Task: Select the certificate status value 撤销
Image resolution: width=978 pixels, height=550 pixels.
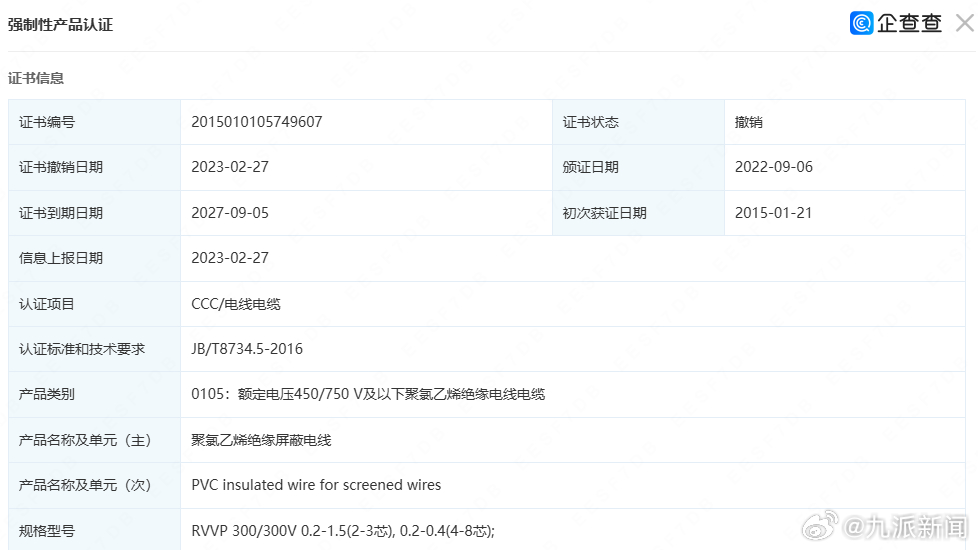Action: click(x=748, y=122)
